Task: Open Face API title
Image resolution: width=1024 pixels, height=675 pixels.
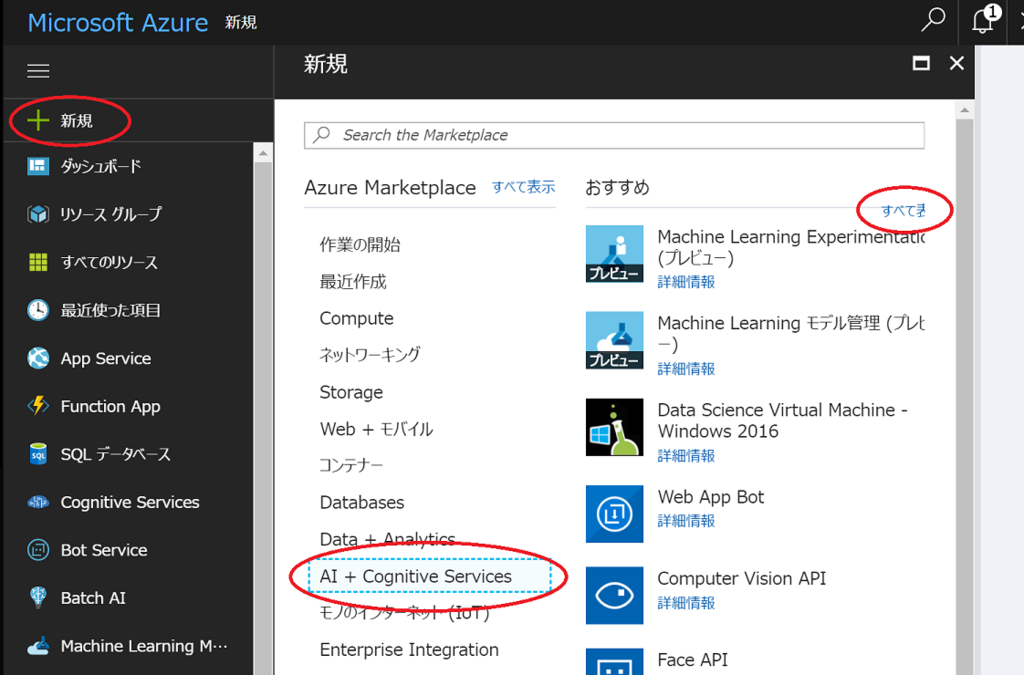Action: click(692, 660)
